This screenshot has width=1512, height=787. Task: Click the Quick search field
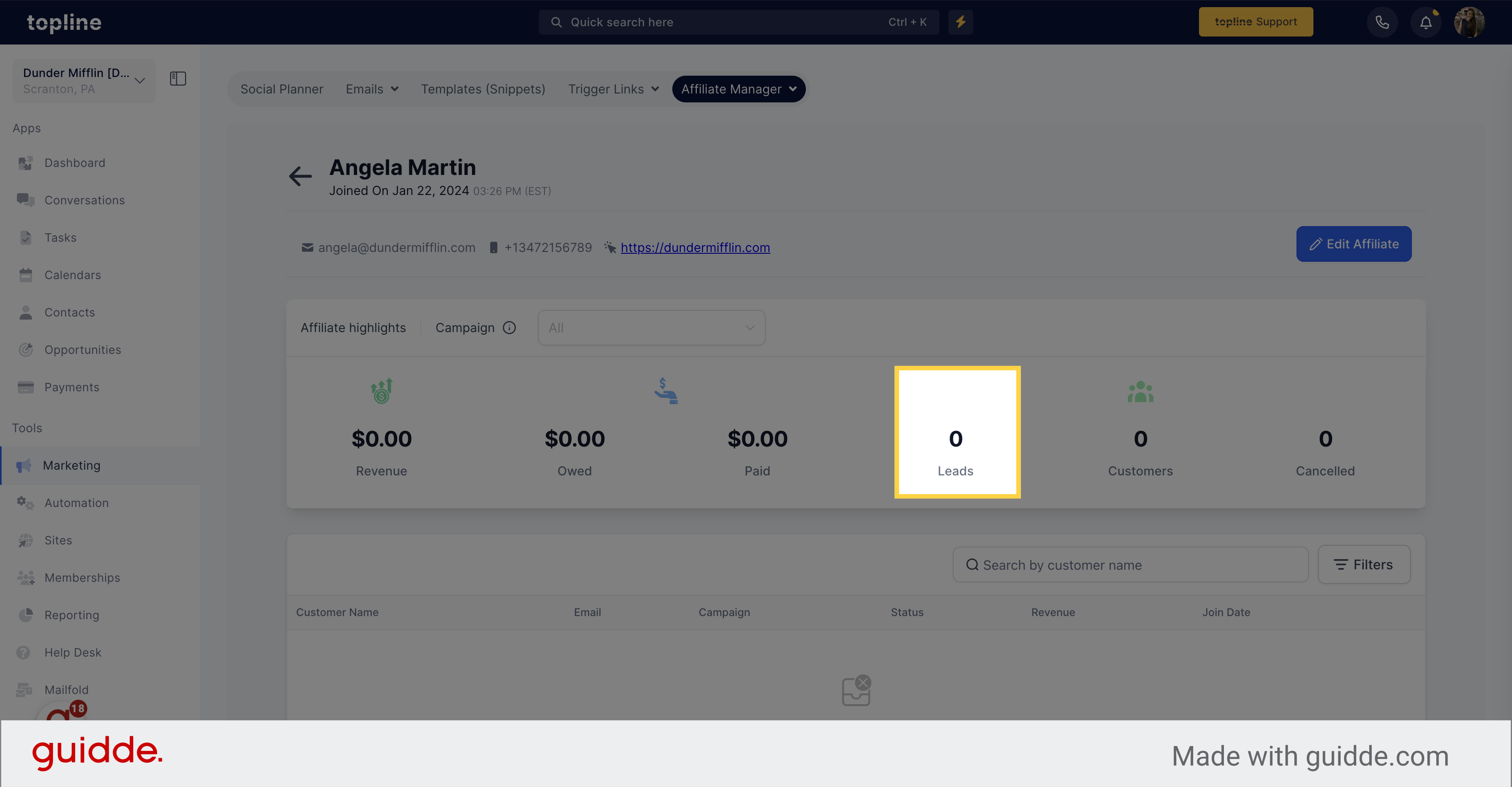(x=738, y=22)
